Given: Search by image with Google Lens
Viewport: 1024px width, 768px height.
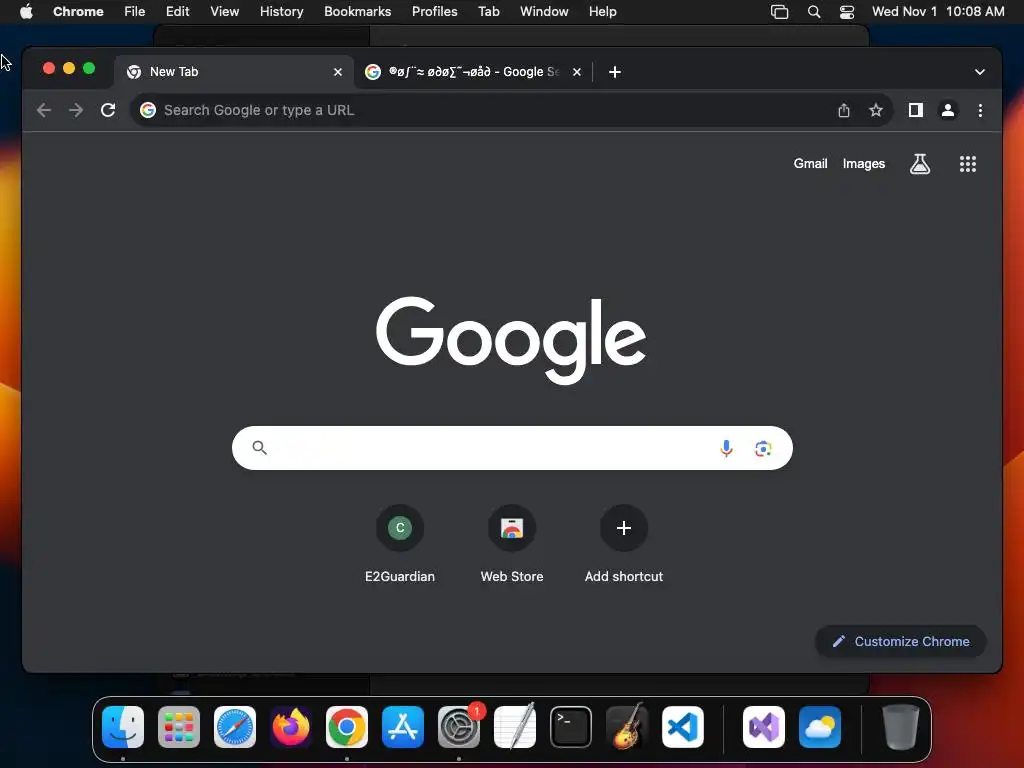Looking at the screenshot, I should [x=763, y=449].
